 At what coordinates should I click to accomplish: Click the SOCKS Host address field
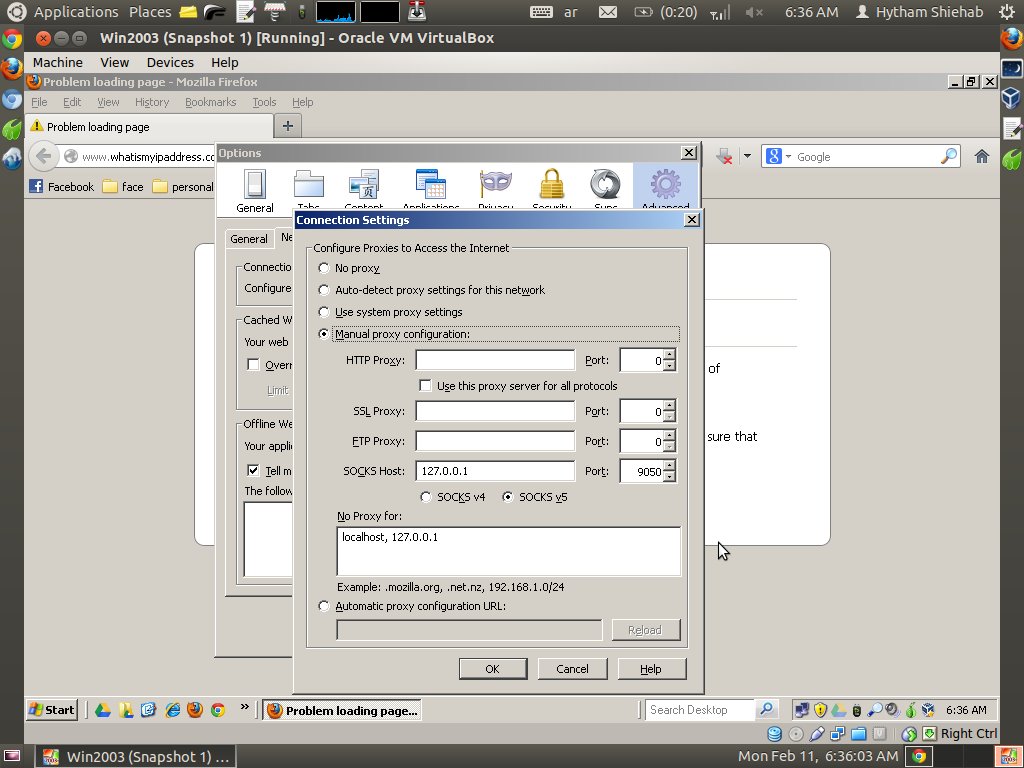click(x=495, y=471)
